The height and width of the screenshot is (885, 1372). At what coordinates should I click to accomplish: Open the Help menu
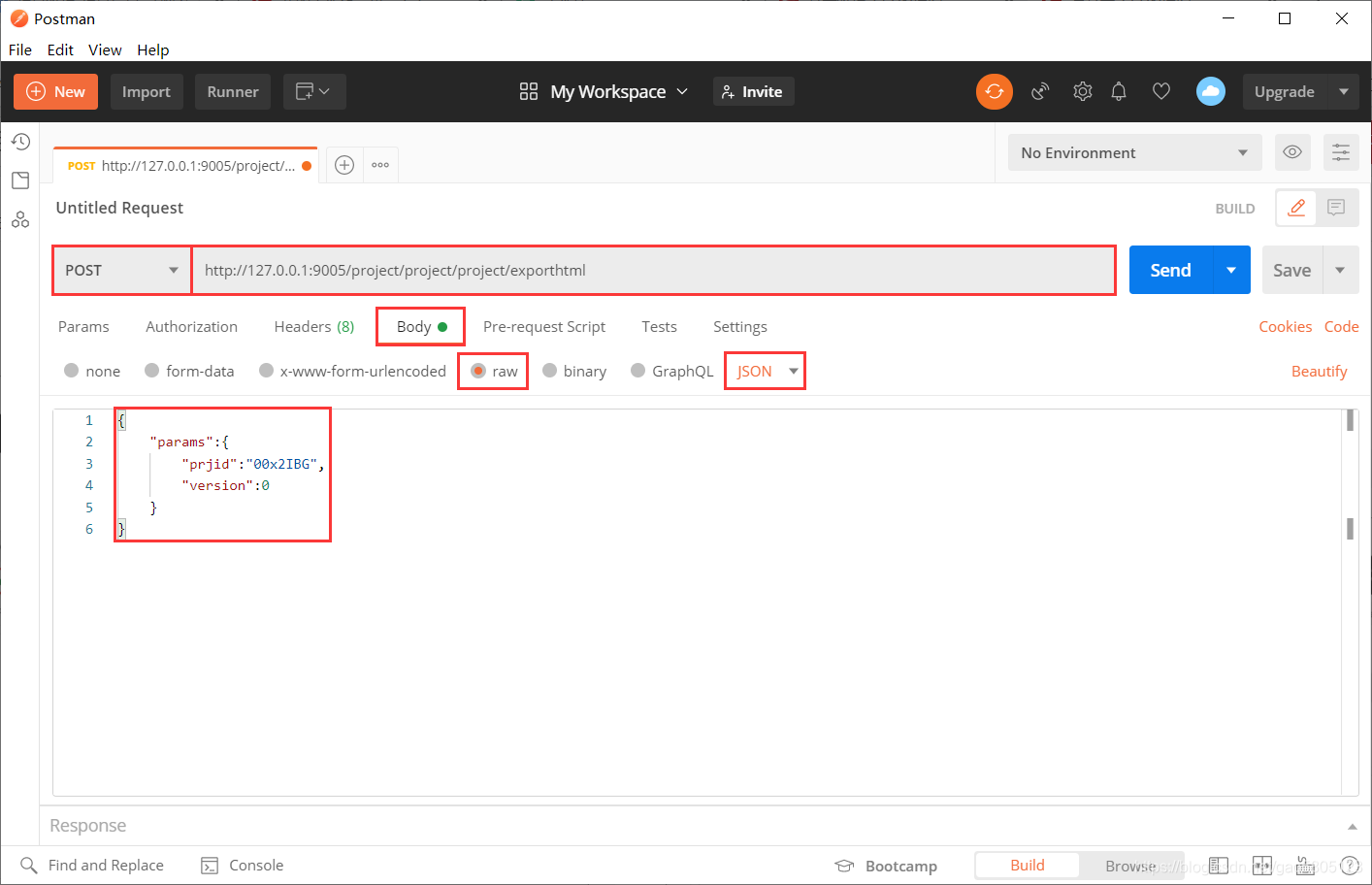(x=152, y=49)
